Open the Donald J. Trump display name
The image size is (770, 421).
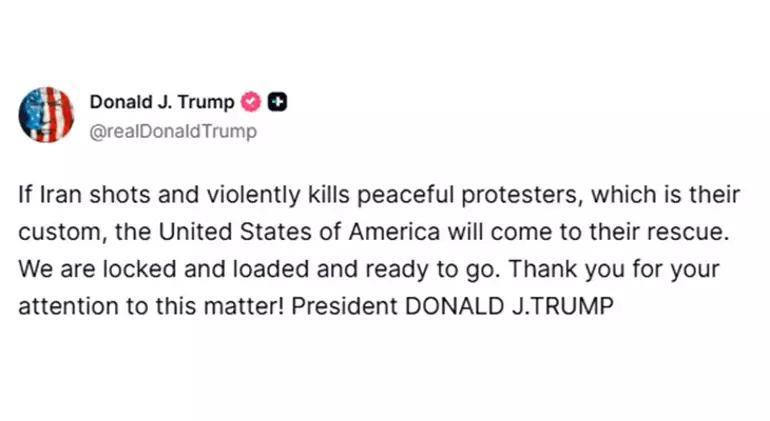162,102
